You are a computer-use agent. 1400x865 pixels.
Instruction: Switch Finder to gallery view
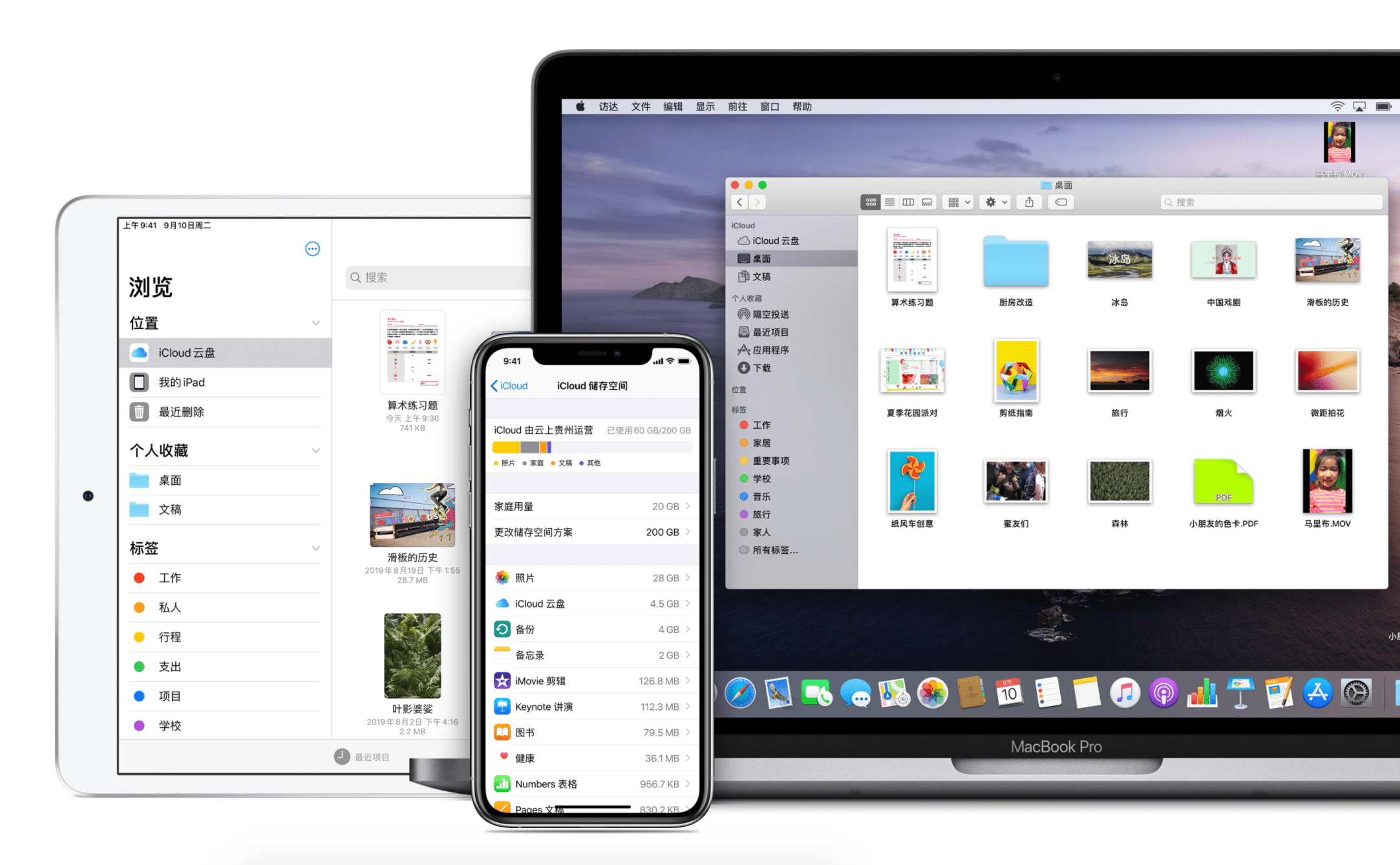[x=927, y=202]
